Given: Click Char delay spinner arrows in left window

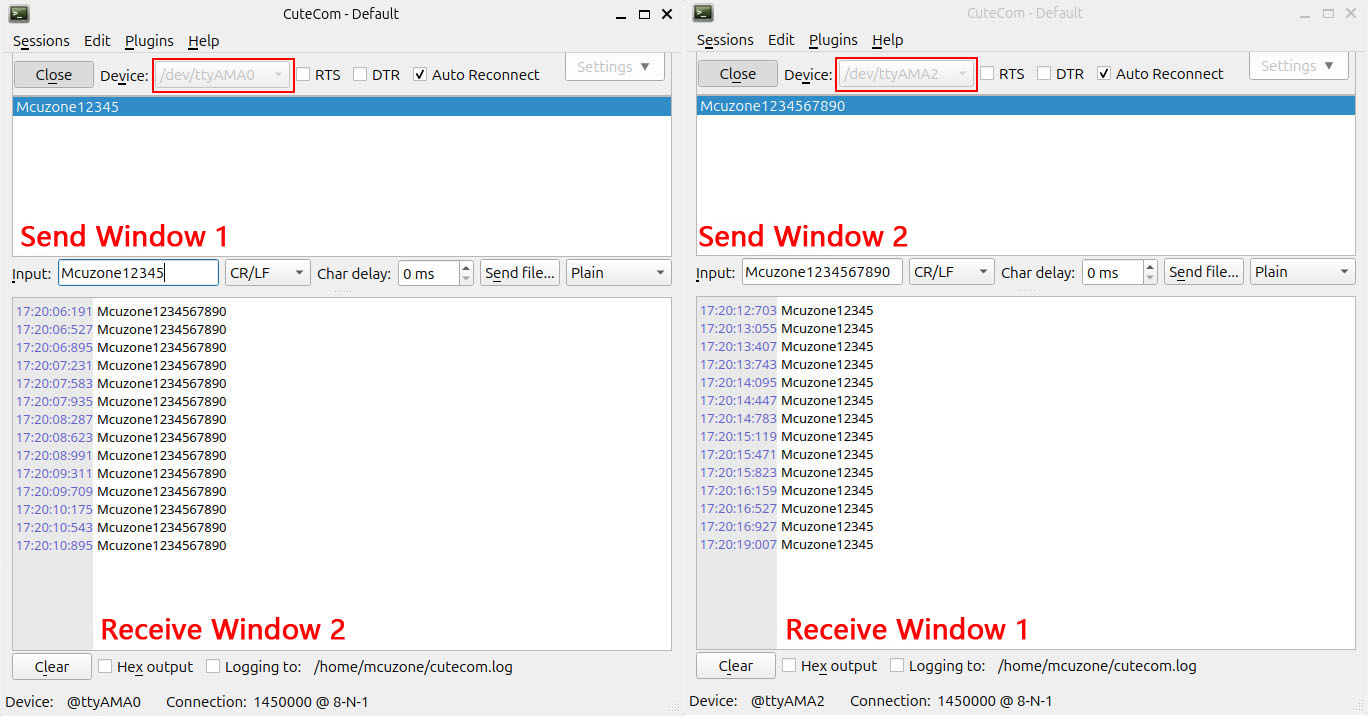Looking at the screenshot, I should click(466, 273).
